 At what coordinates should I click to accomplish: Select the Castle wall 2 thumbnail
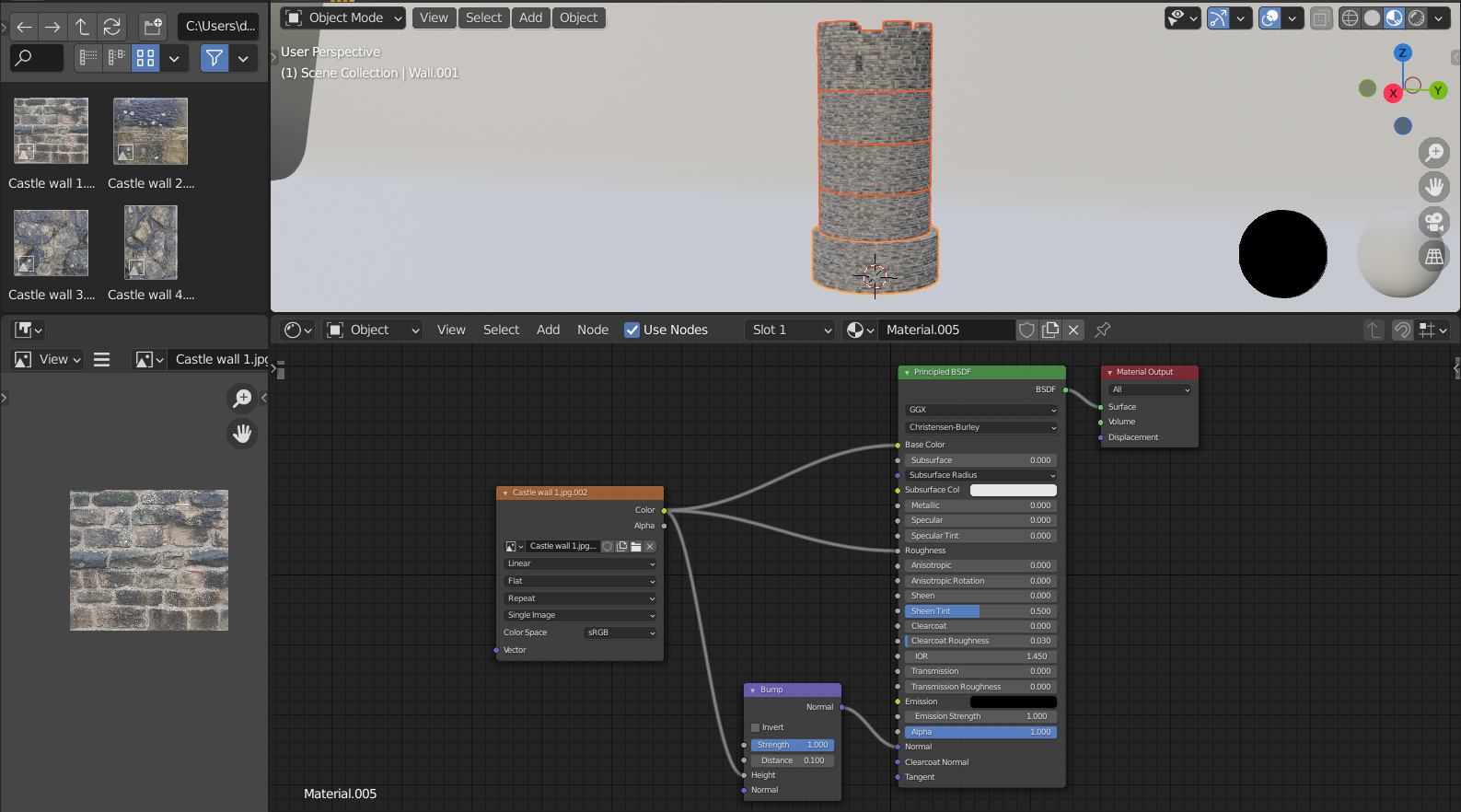tap(150, 132)
